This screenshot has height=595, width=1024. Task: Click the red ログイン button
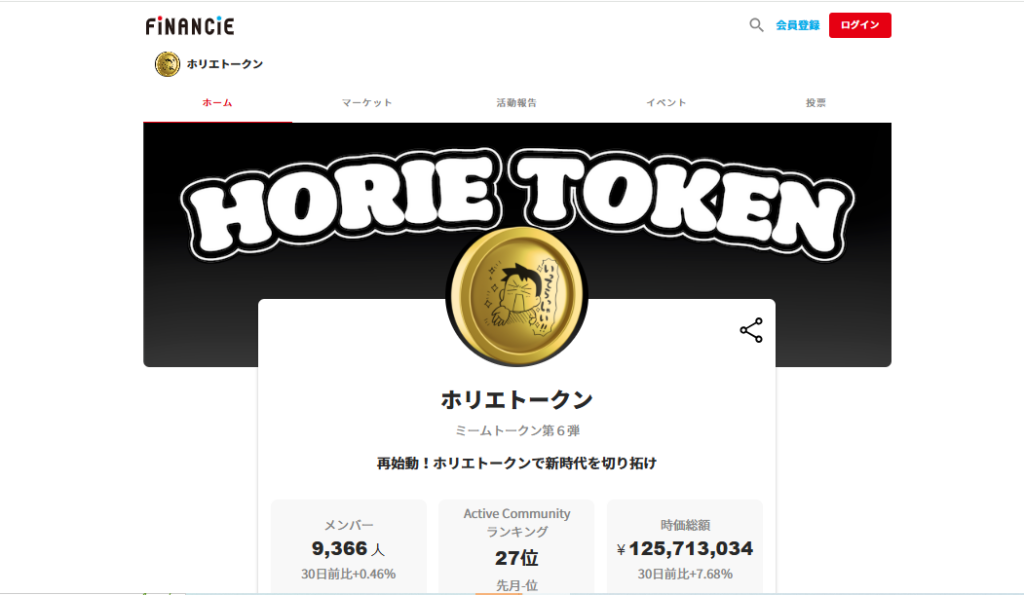coord(859,25)
